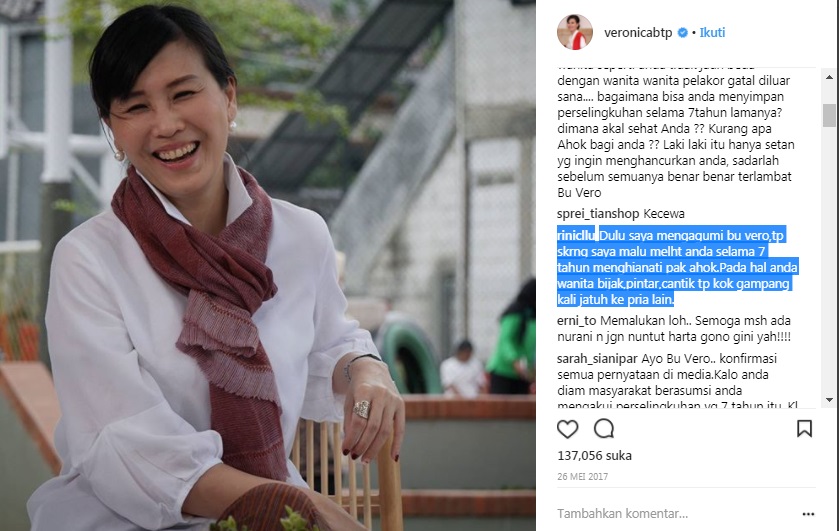Open the veronicabtp username link
This screenshot has height=531, width=839.
pyautogui.click(x=638, y=33)
